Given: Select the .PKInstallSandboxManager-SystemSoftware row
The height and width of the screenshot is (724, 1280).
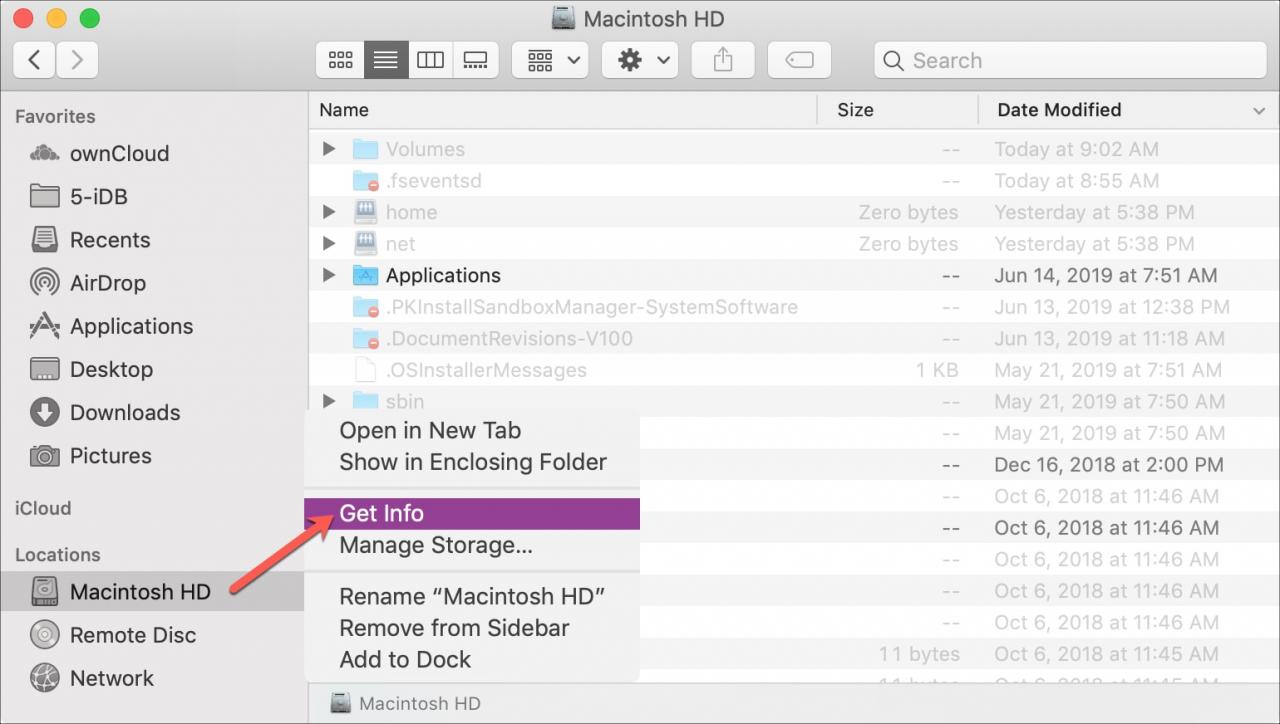Looking at the screenshot, I should (x=794, y=307).
